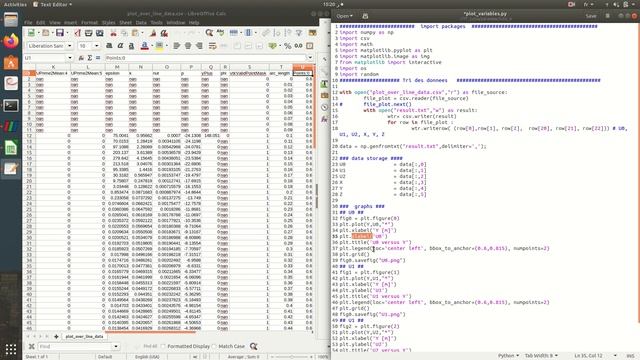Click the Activities button in top bar
Image resolution: width=640 pixels, height=360 pixels.
click(15, 4)
